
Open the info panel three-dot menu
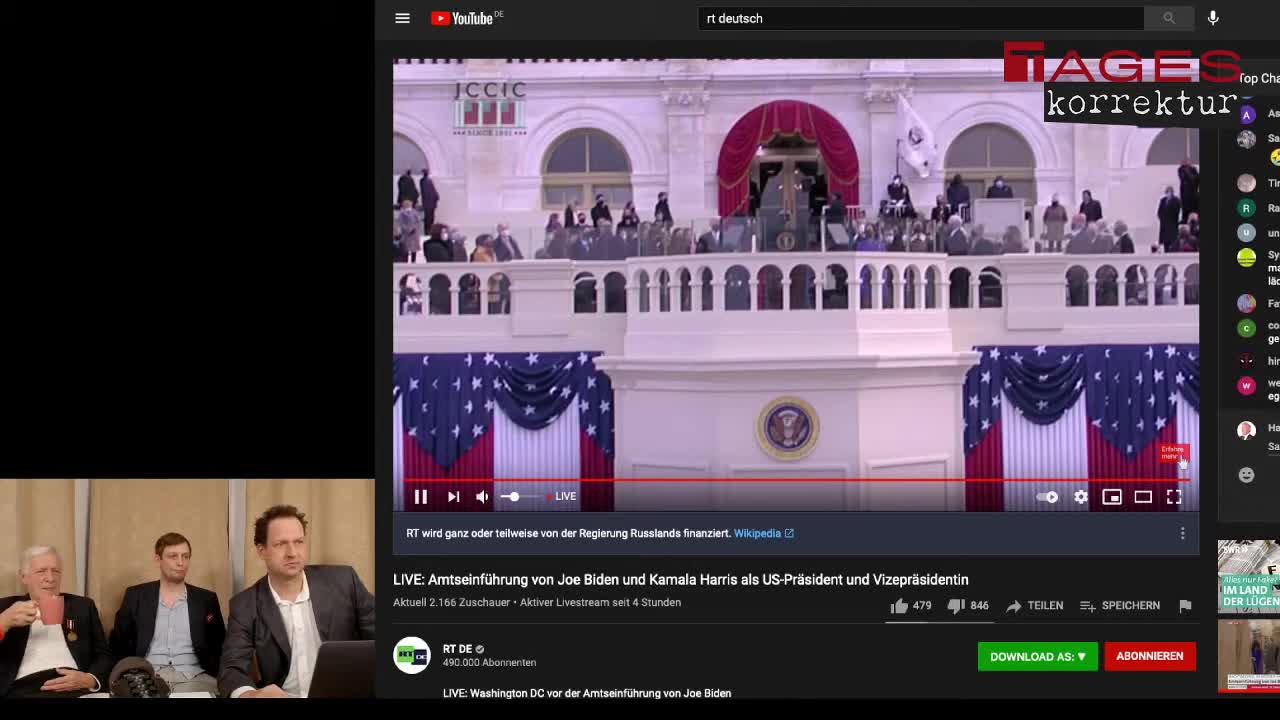[x=1182, y=533]
